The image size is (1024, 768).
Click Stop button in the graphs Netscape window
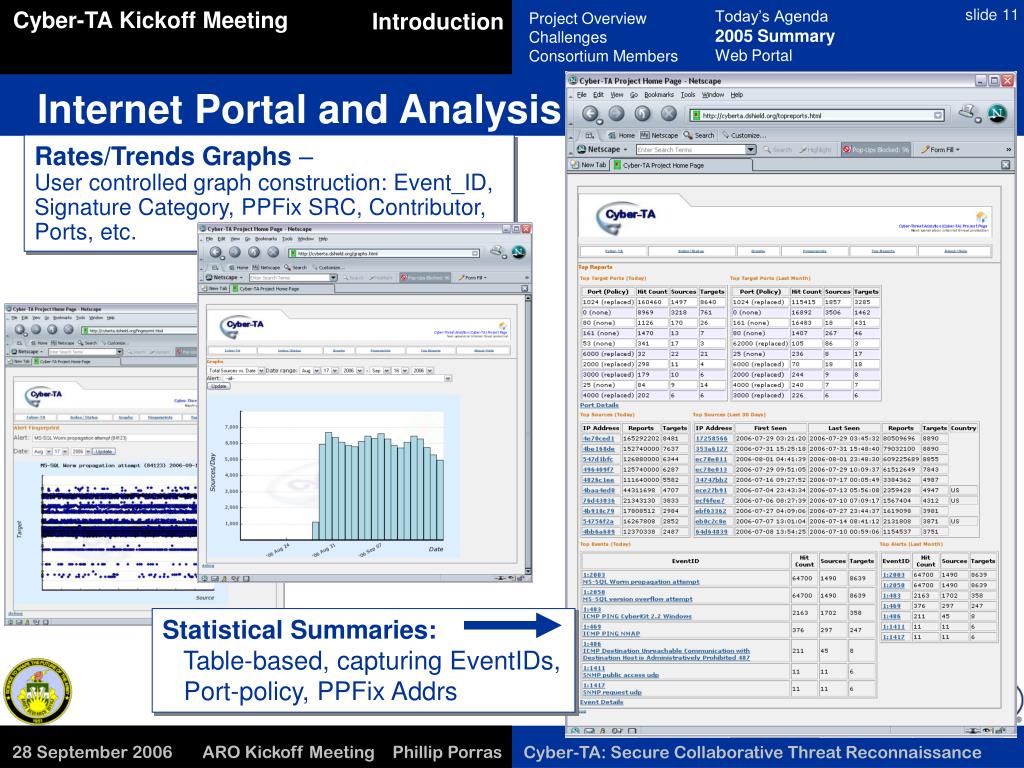(x=273, y=252)
